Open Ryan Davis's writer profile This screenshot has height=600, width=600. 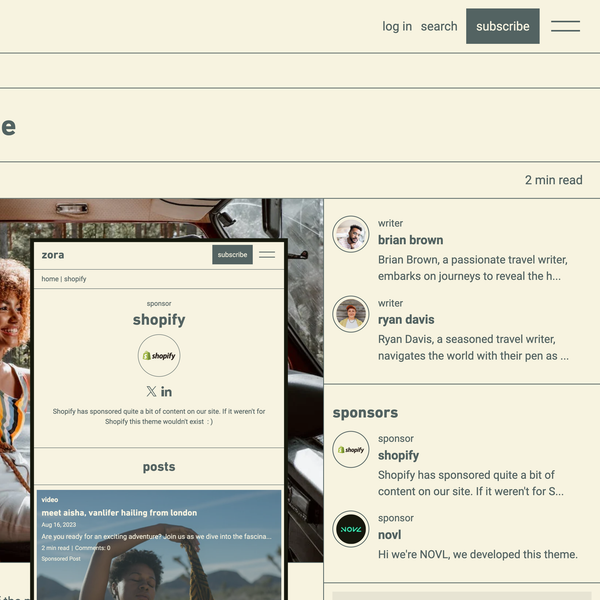(406, 320)
